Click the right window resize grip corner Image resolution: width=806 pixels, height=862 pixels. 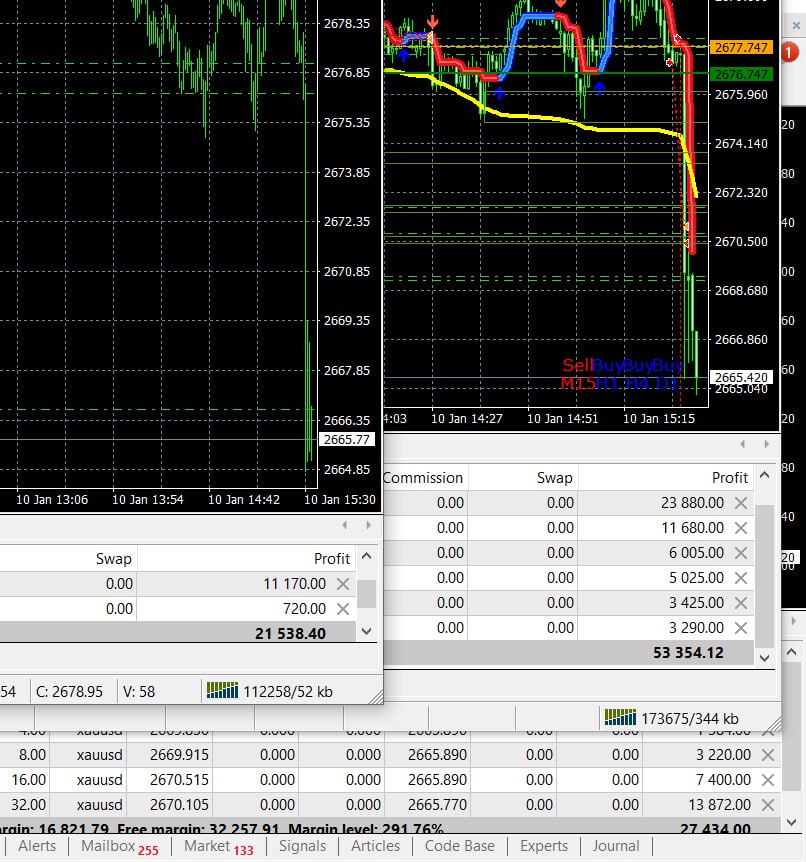[774, 723]
